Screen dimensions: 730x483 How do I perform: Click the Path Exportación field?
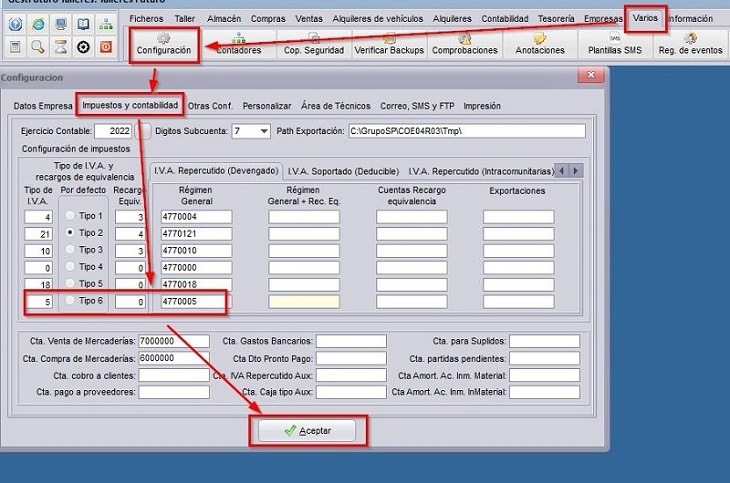point(467,131)
